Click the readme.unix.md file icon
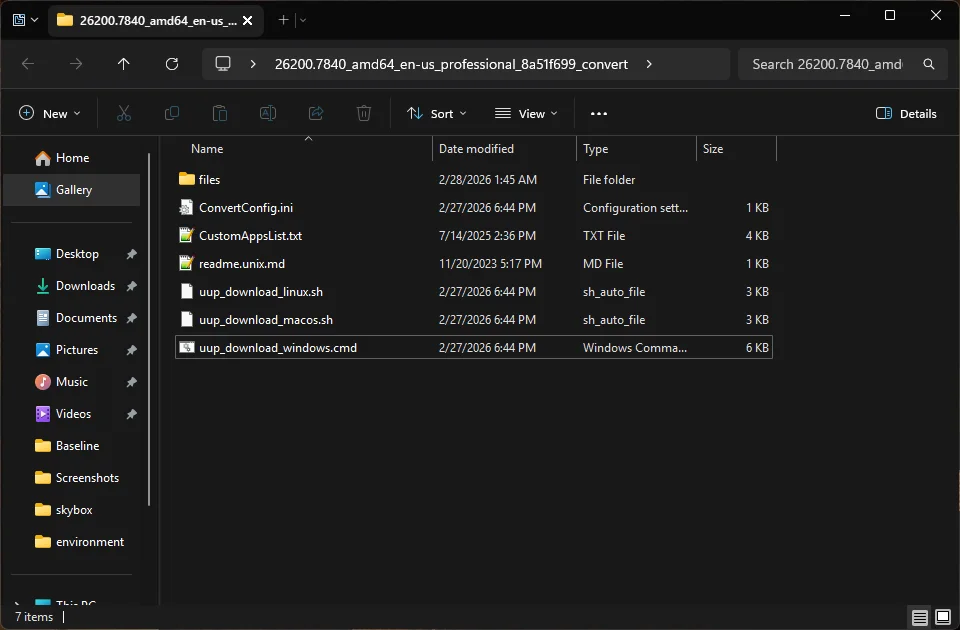 [186, 263]
